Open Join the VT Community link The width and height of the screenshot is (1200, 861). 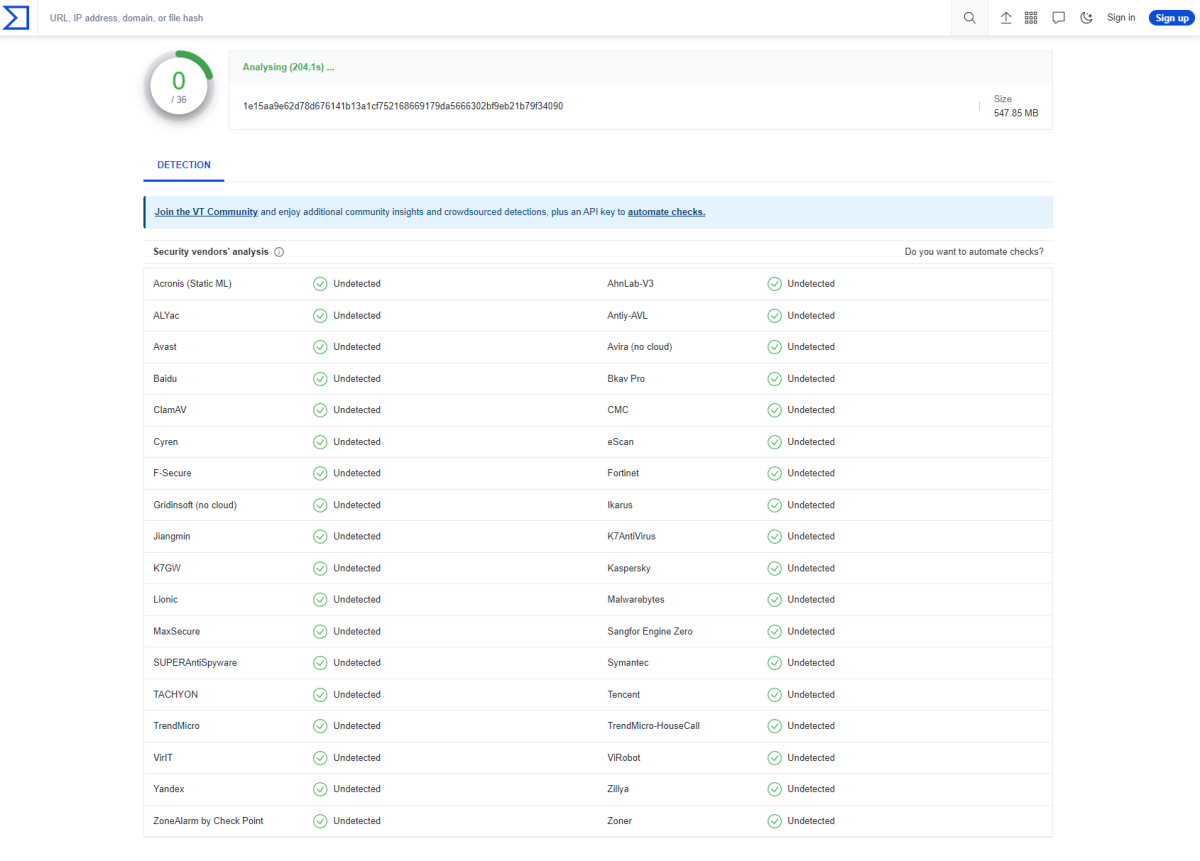(x=206, y=212)
